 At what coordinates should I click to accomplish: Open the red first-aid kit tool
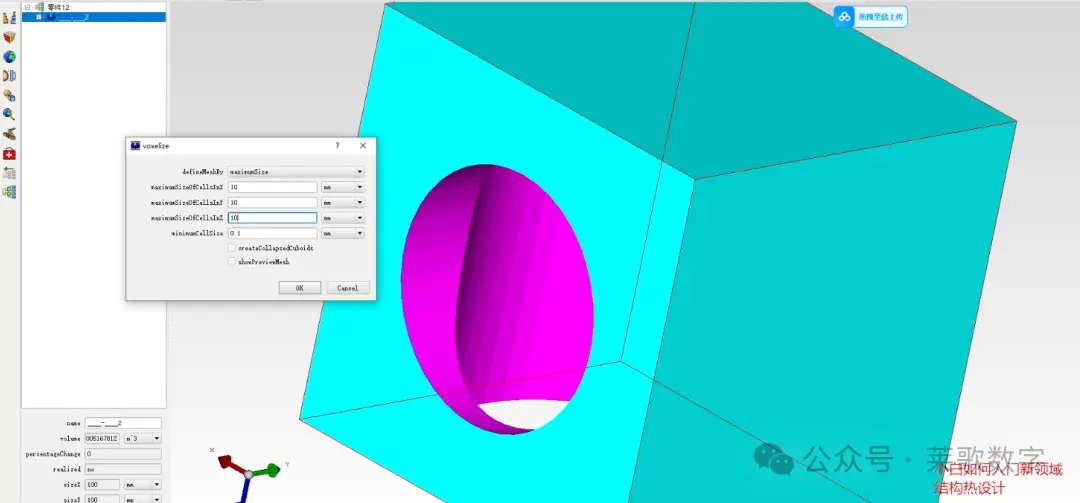click(9, 154)
